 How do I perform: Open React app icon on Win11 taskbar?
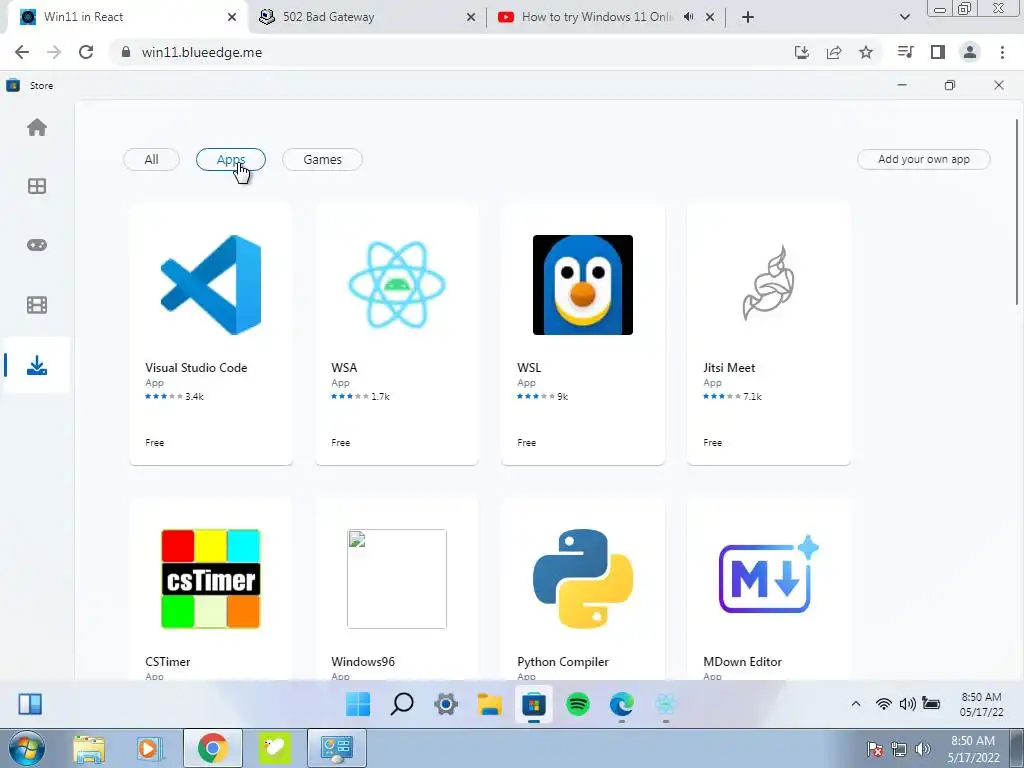click(x=665, y=704)
